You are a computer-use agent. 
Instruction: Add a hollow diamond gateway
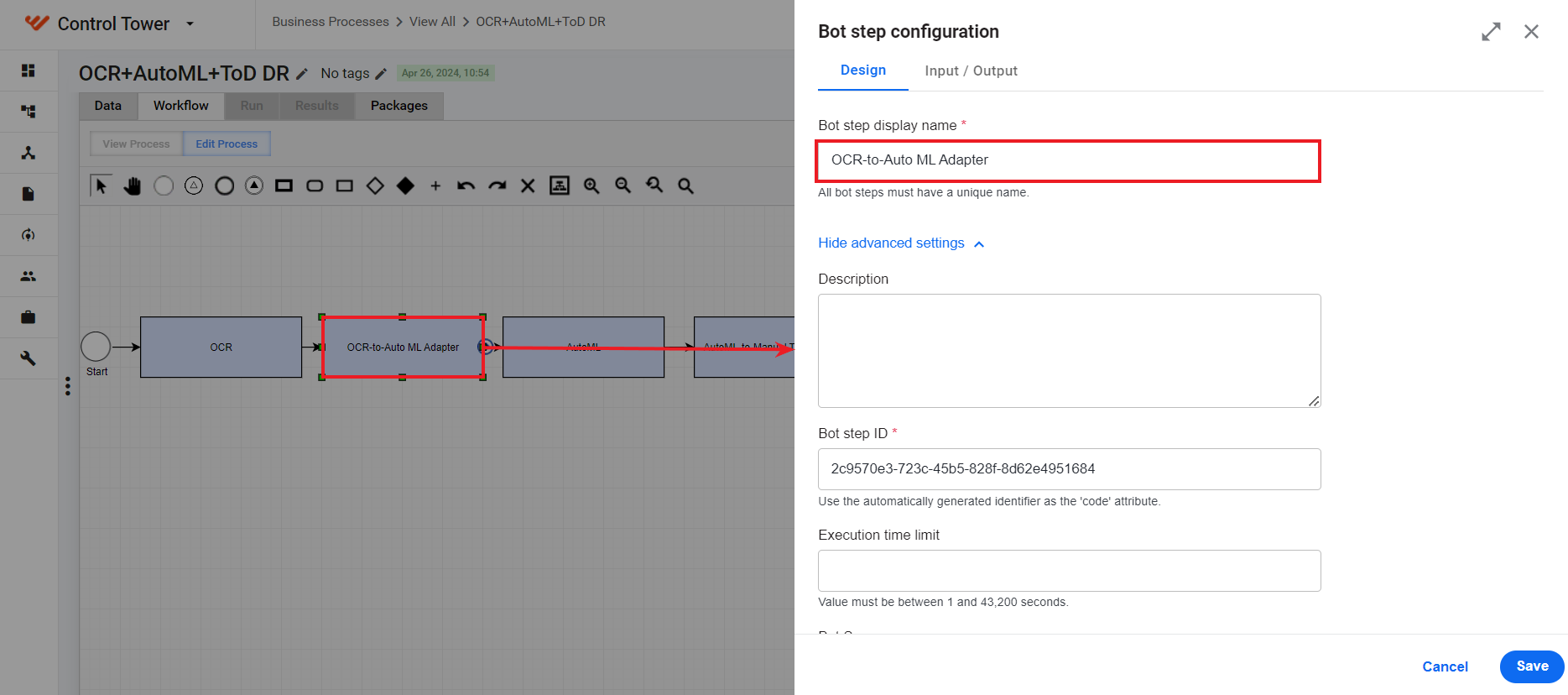pyautogui.click(x=375, y=186)
